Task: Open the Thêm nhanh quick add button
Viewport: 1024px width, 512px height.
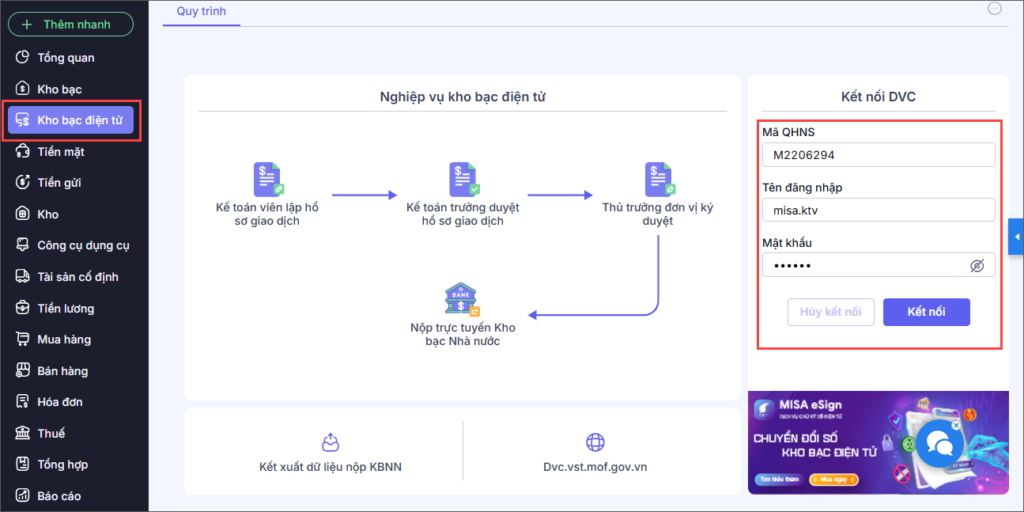Action: click(x=71, y=24)
